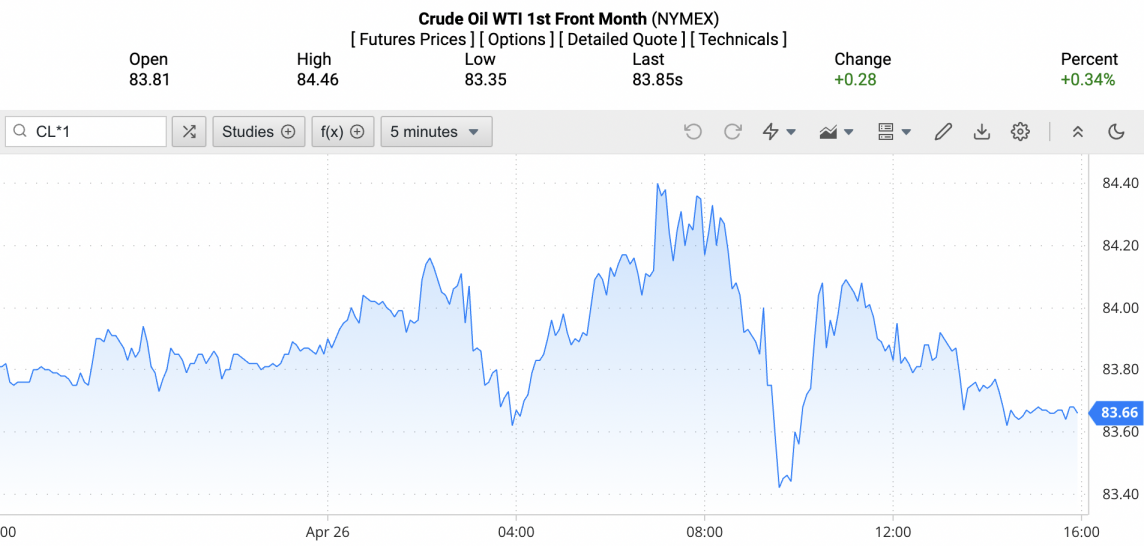Click the compare symbols shuffle icon
Image resolution: width=1144 pixels, height=546 pixels.
[189, 132]
